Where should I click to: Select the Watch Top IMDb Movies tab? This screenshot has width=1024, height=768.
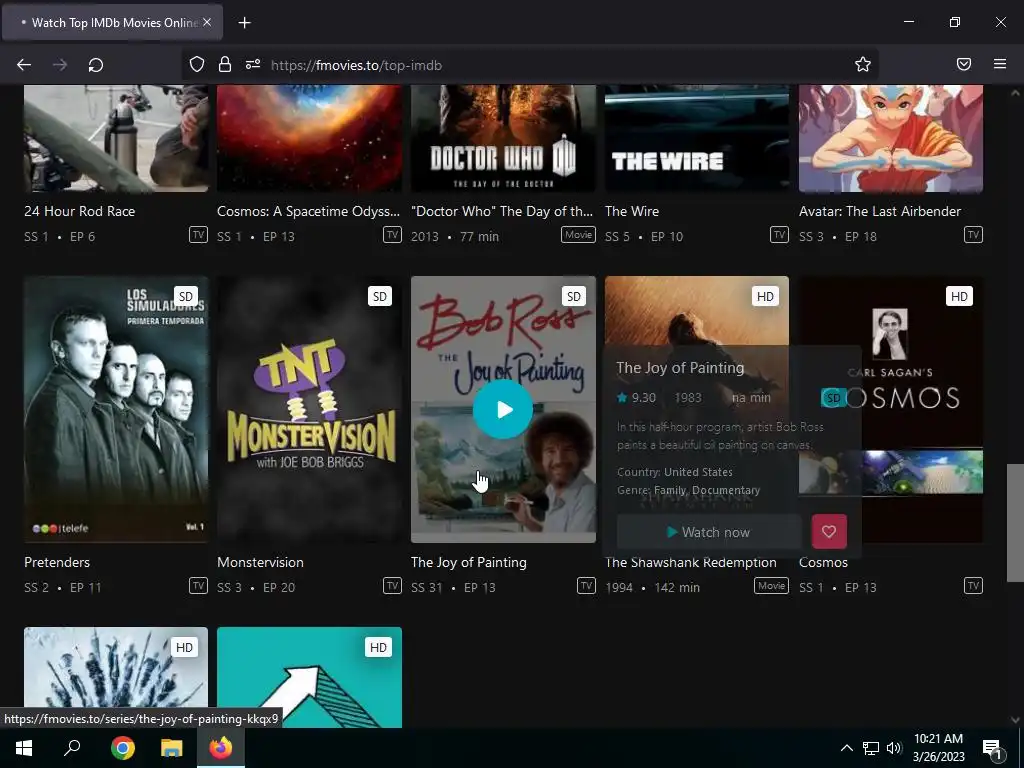112,22
